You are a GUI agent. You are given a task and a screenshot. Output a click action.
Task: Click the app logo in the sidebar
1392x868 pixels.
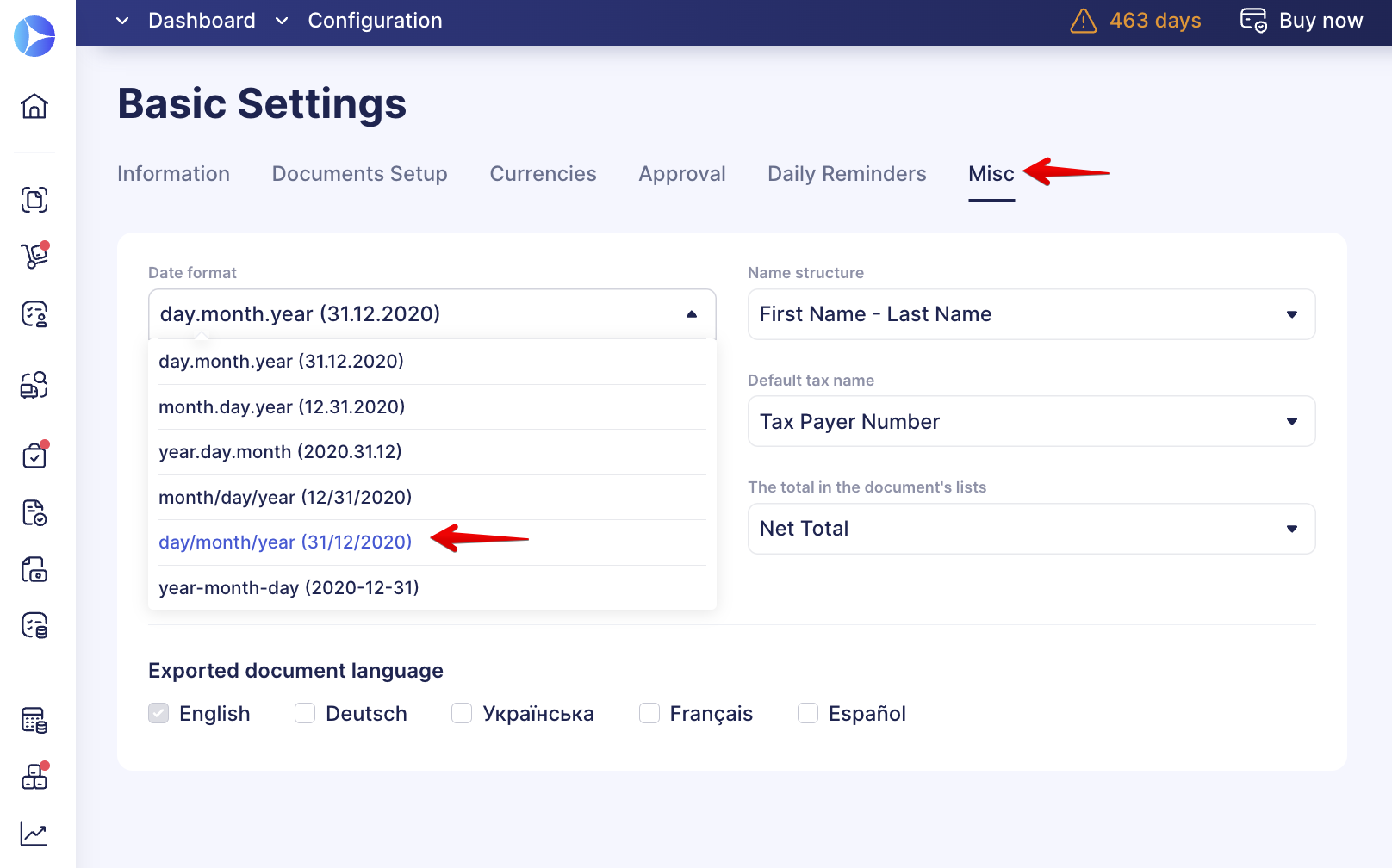coord(34,36)
